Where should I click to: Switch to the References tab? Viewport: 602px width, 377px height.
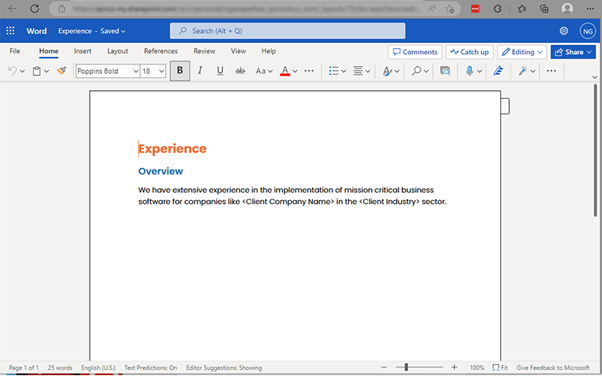[x=160, y=51]
